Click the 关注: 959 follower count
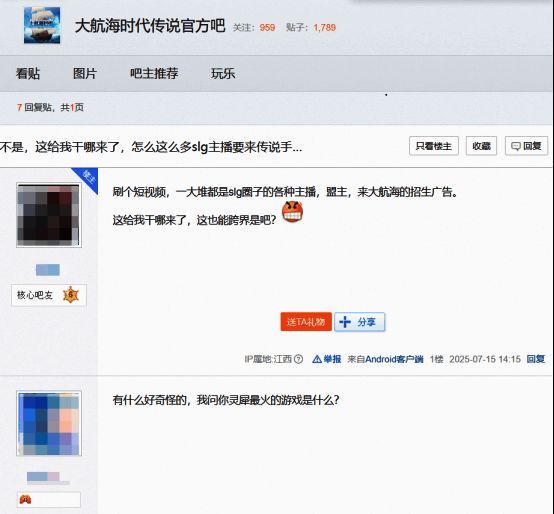The height and width of the screenshot is (514, 554). pos(254,28)
